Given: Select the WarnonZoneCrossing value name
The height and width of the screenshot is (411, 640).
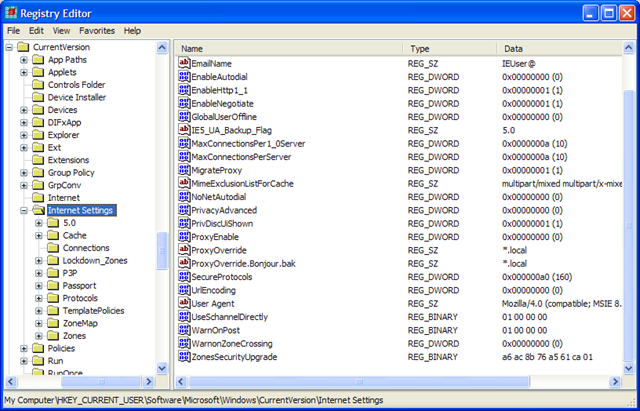Looking at the screenshot, I should [x=232, y=344].
